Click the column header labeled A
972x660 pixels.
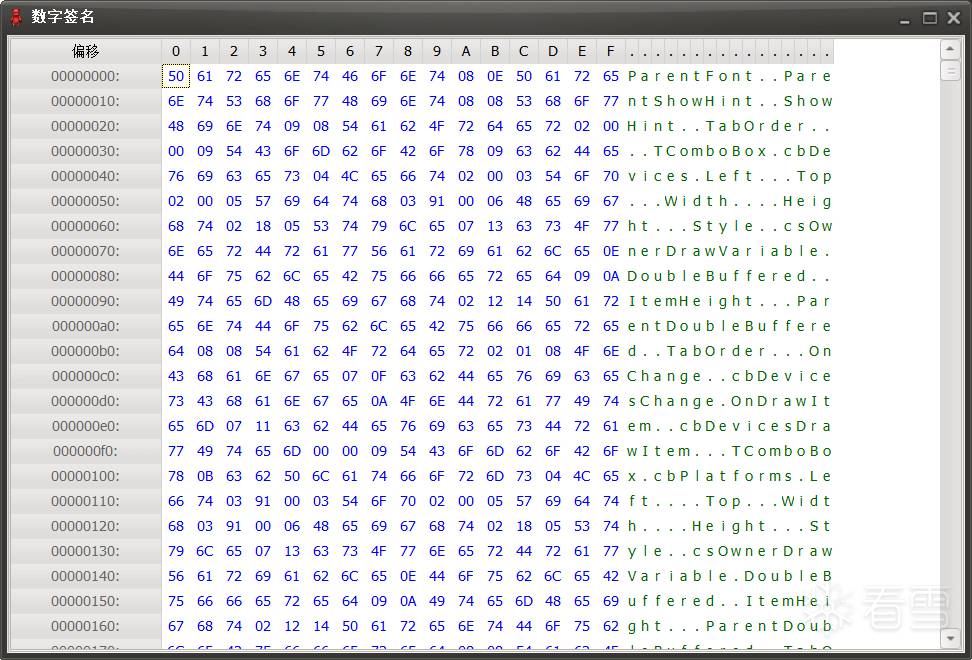tap(466, 51)
